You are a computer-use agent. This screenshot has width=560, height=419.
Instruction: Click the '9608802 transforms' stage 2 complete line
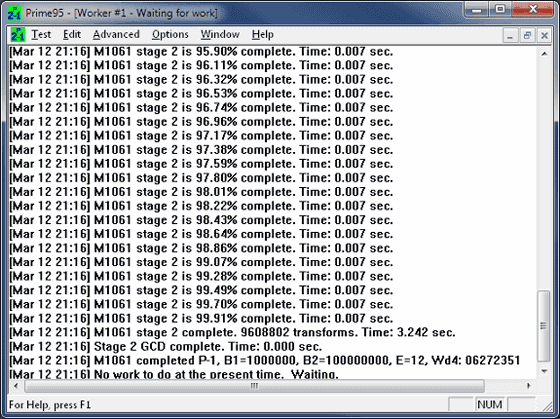pos(232,333)
